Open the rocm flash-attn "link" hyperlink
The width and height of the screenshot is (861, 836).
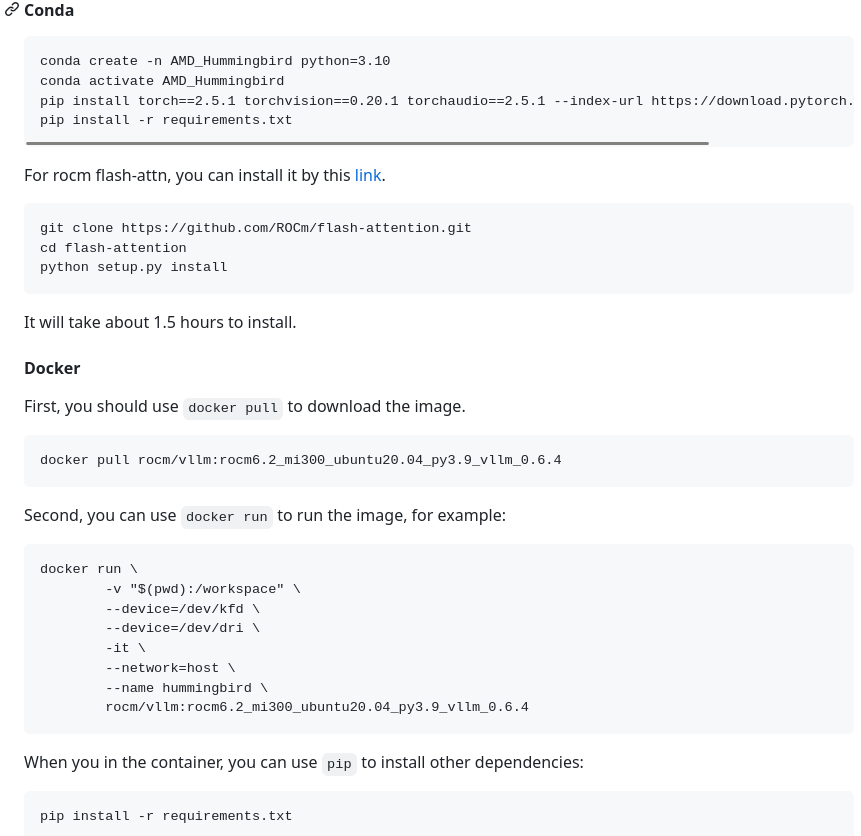point(367,175)
